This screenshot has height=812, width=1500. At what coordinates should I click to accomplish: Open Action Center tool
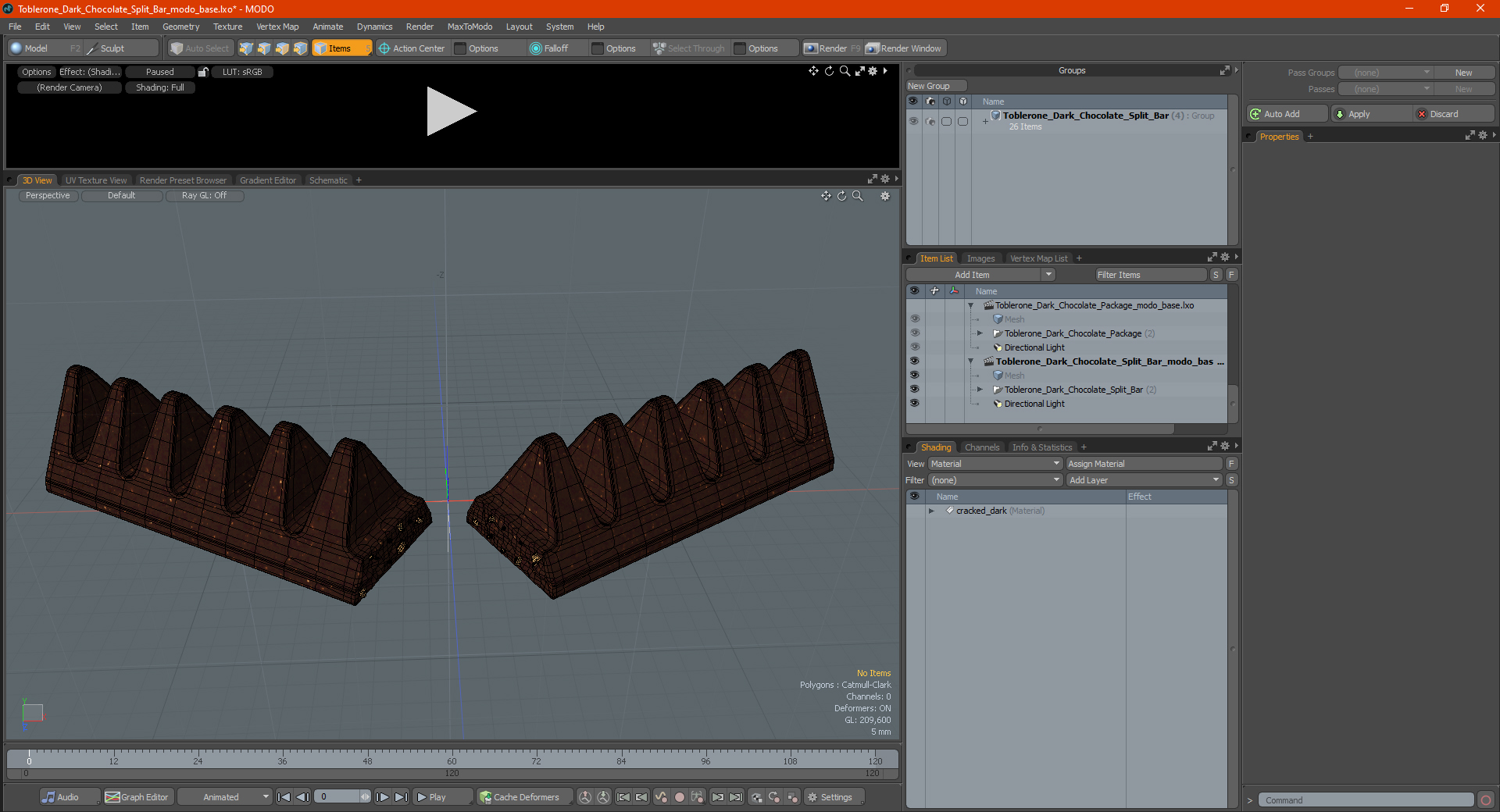[x=412, y=48]
